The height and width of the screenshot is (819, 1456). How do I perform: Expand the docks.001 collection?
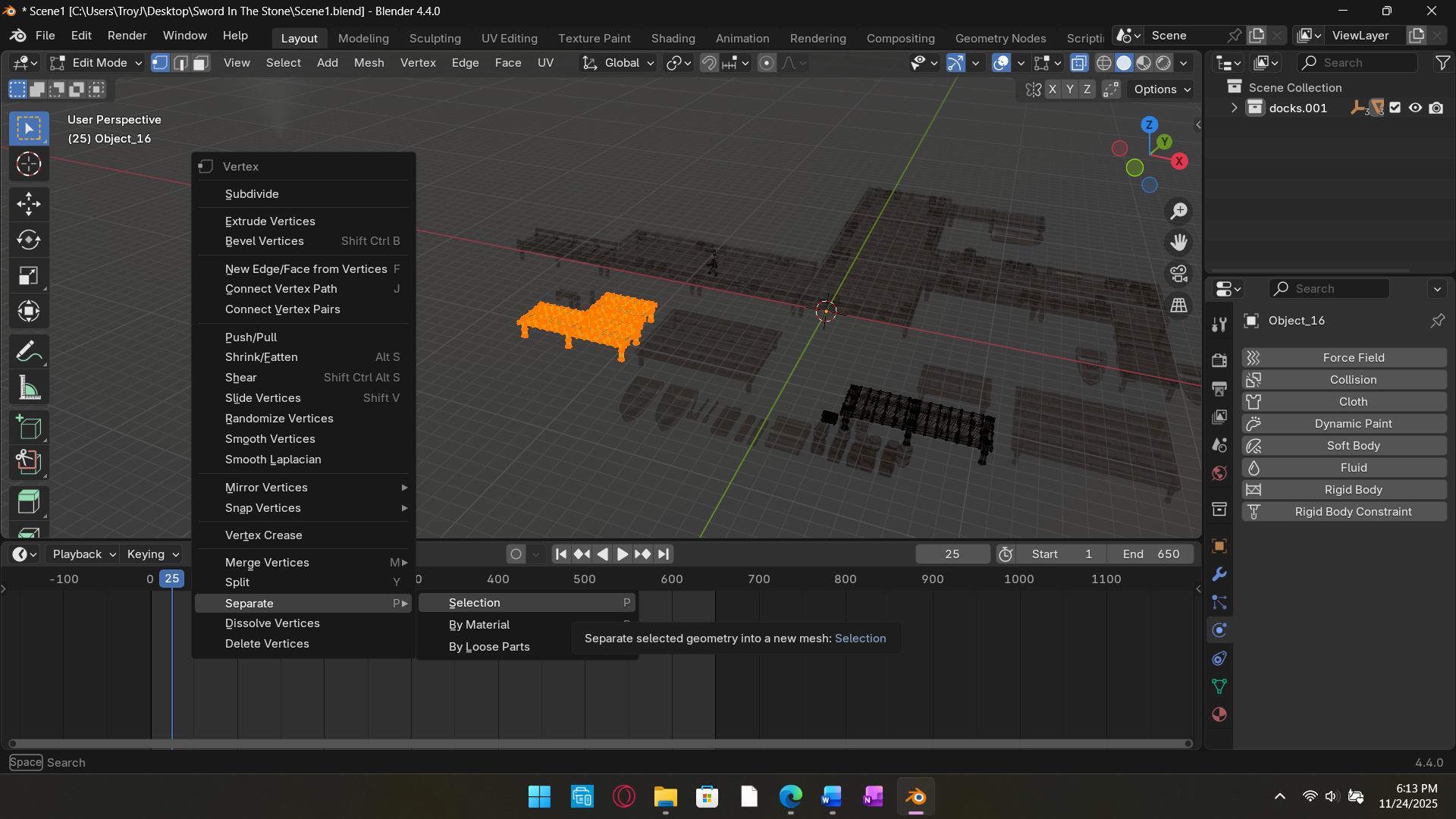[x=1234, y=108]
